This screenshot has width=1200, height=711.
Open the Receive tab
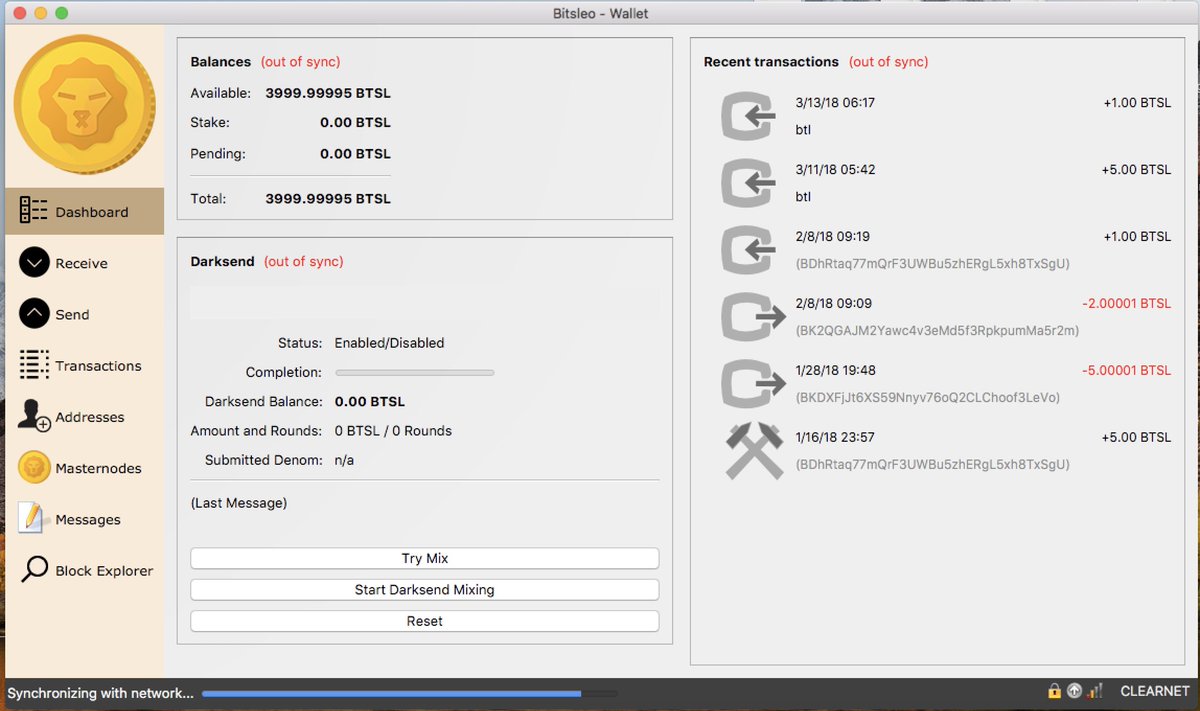pyautogui.click(x=84, y=263)
